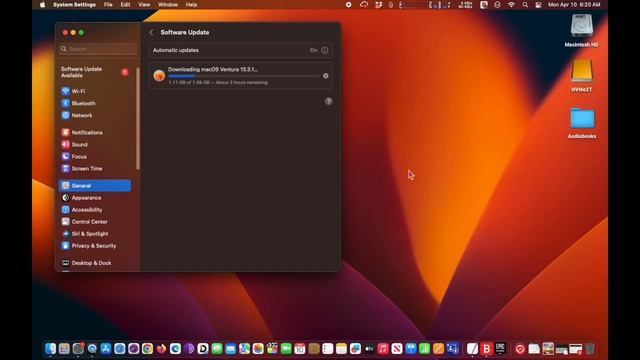The height and width of the screenshot is (360, 640).
Task: Launch Epic Games from the Dock
Action: pos(500,349)
